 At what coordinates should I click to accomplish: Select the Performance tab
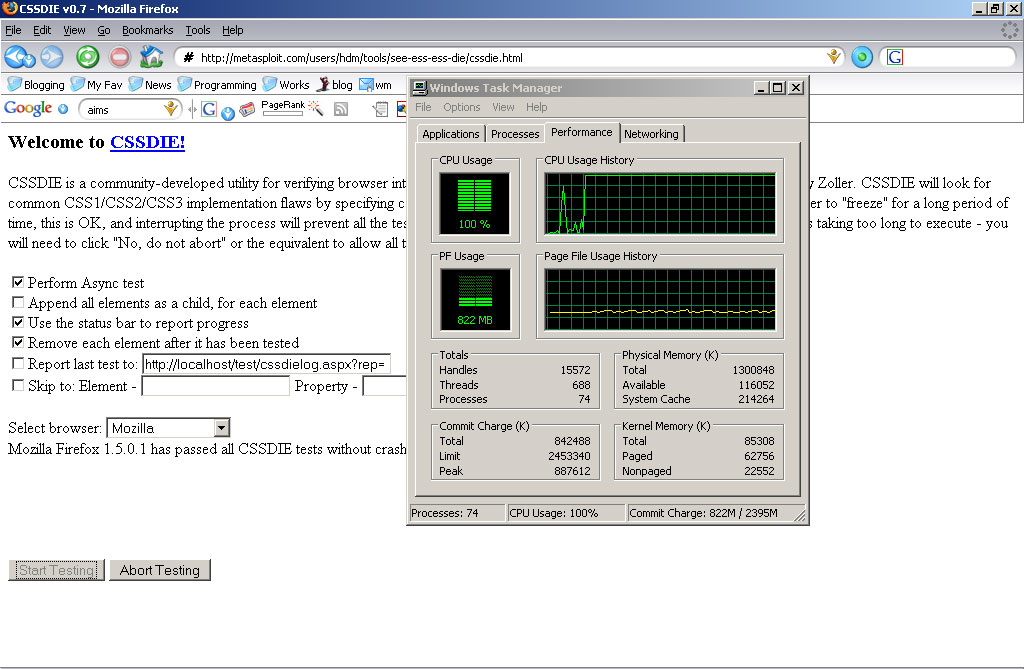(582, 132)
